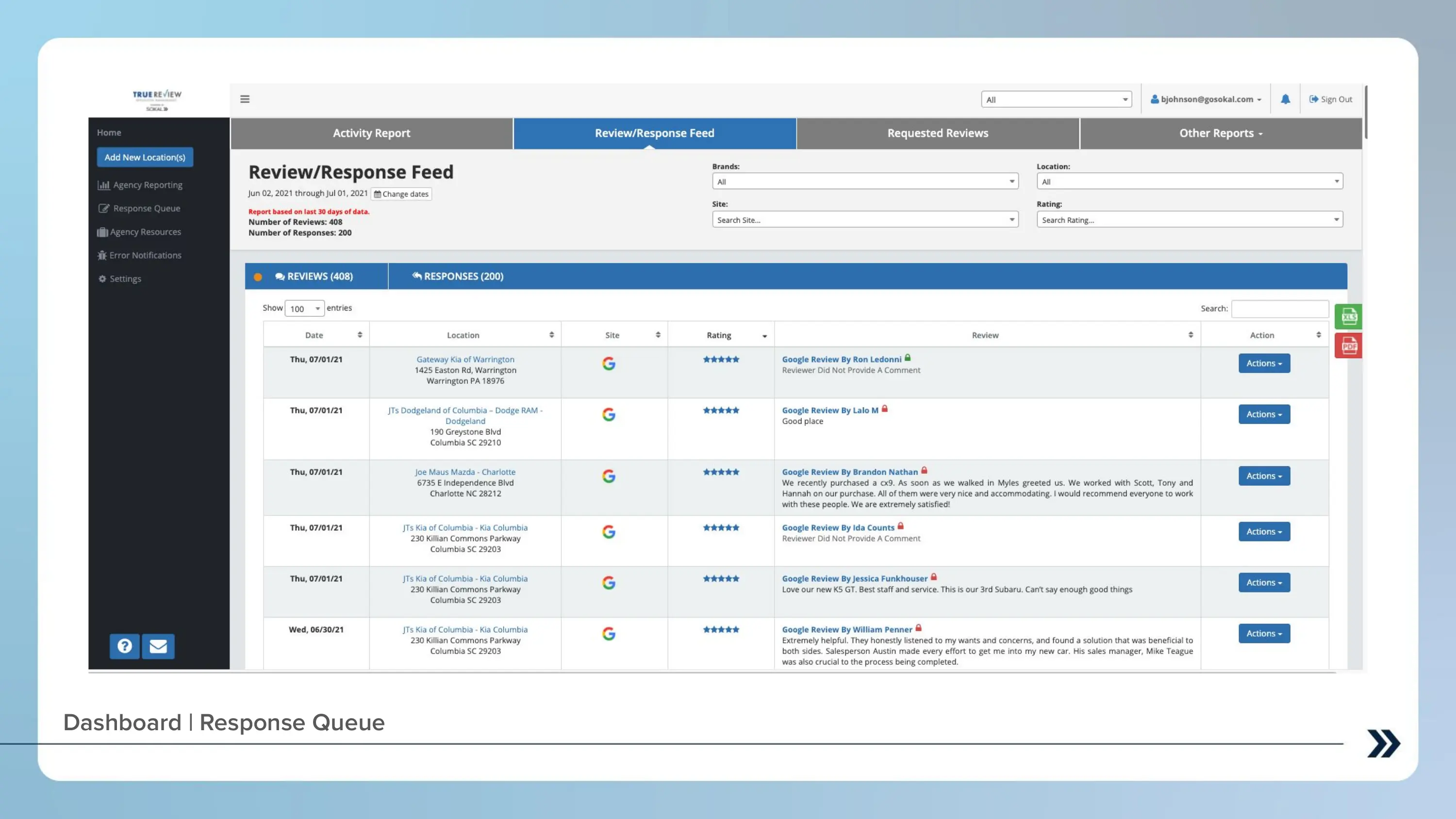Open the RESPONSES (200) tab
Image resolution: width=1456 pixels, height=819 pixels.
click(458, 277)
